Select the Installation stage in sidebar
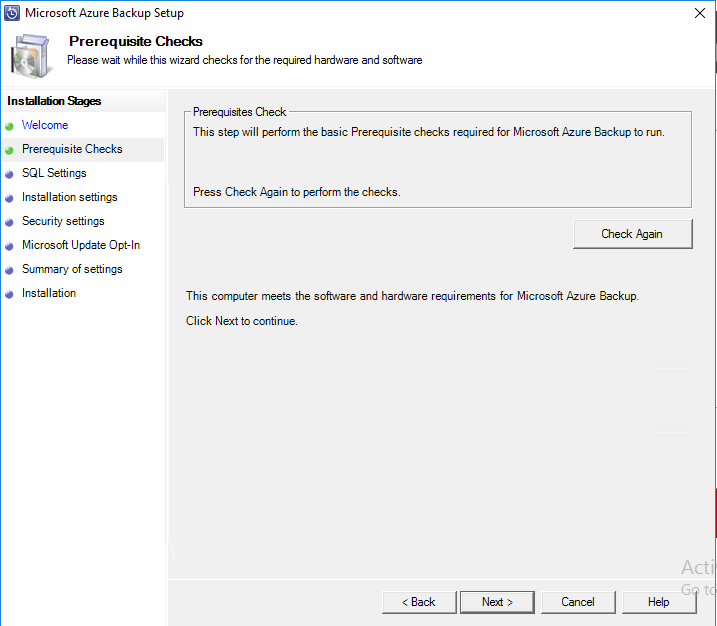 [49, 293]
